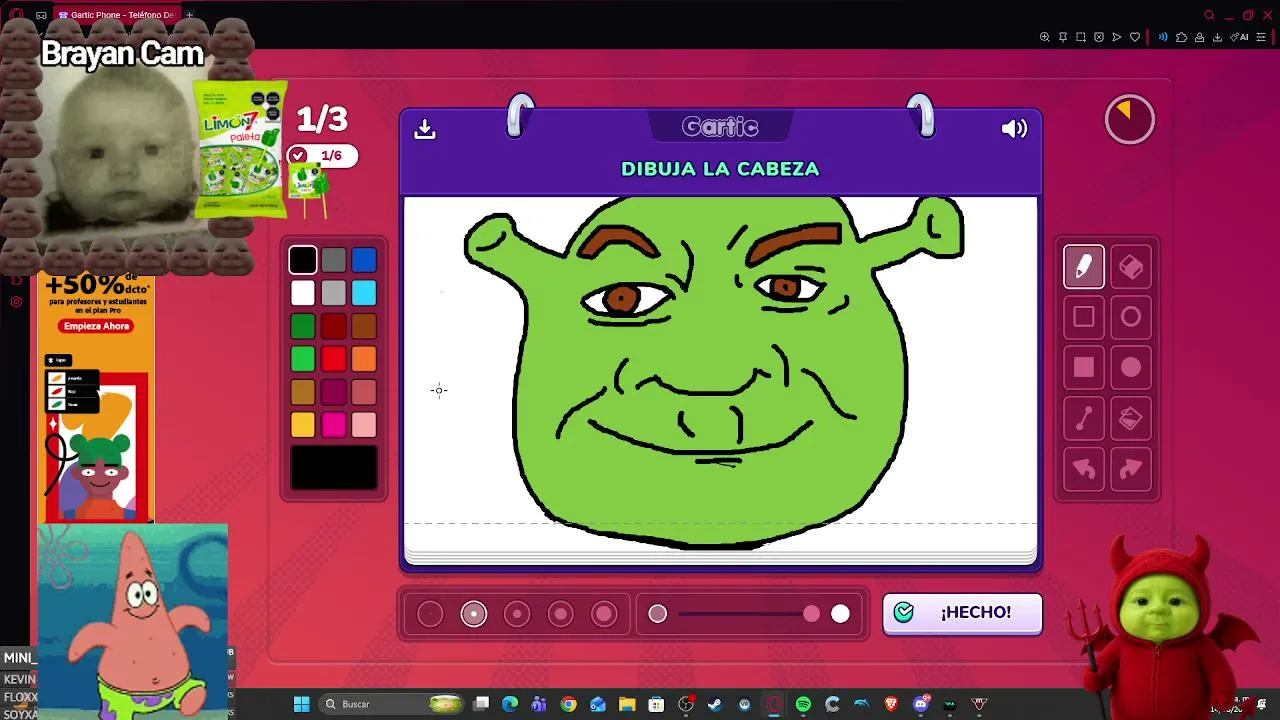Select the line tool
This screenshot has height=720, width=1280.
pos(1084,419)
